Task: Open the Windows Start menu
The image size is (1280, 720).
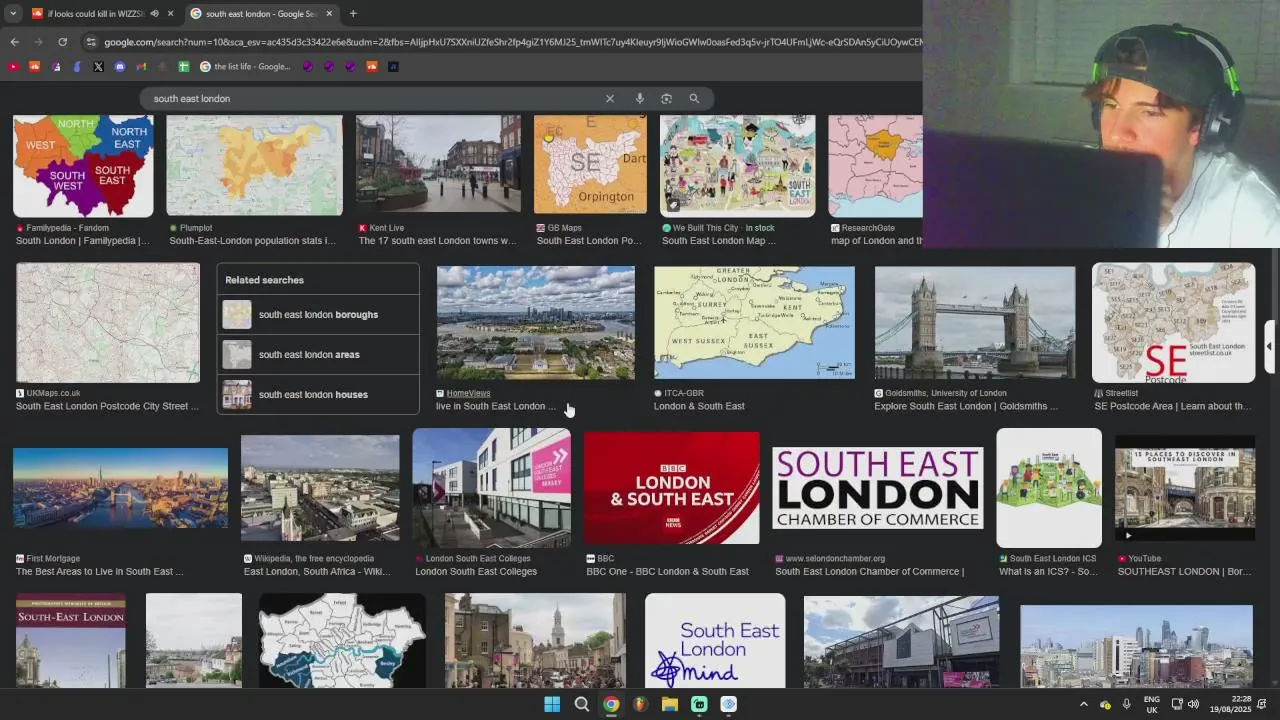Action: pos(552,704)
